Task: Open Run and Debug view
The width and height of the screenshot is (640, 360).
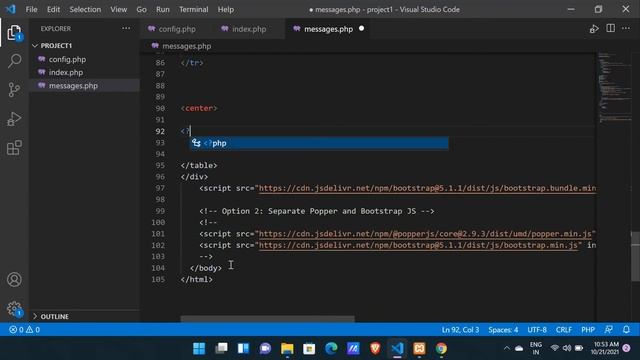Action: coord(14,119)
